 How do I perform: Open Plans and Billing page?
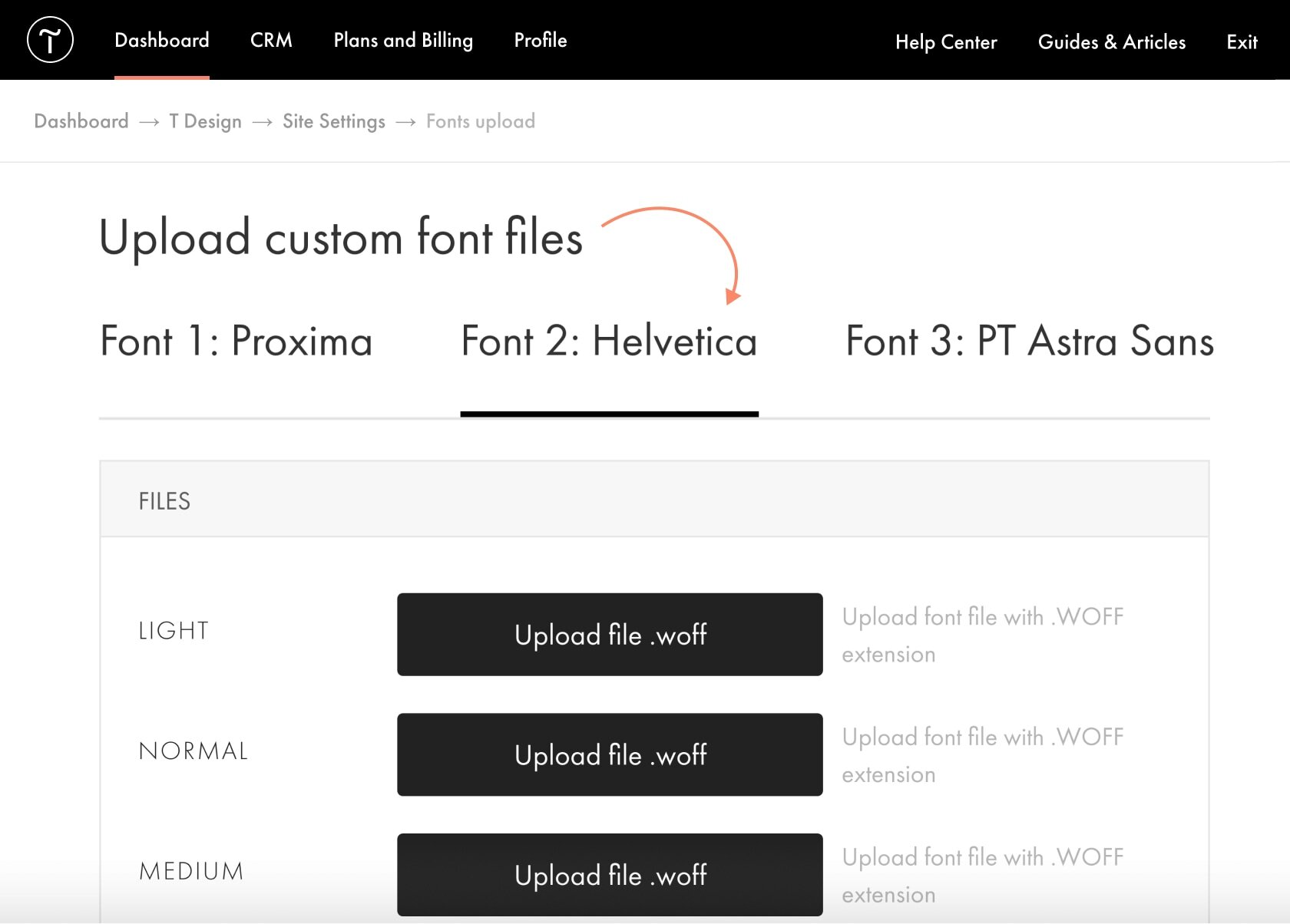(403, 41)
